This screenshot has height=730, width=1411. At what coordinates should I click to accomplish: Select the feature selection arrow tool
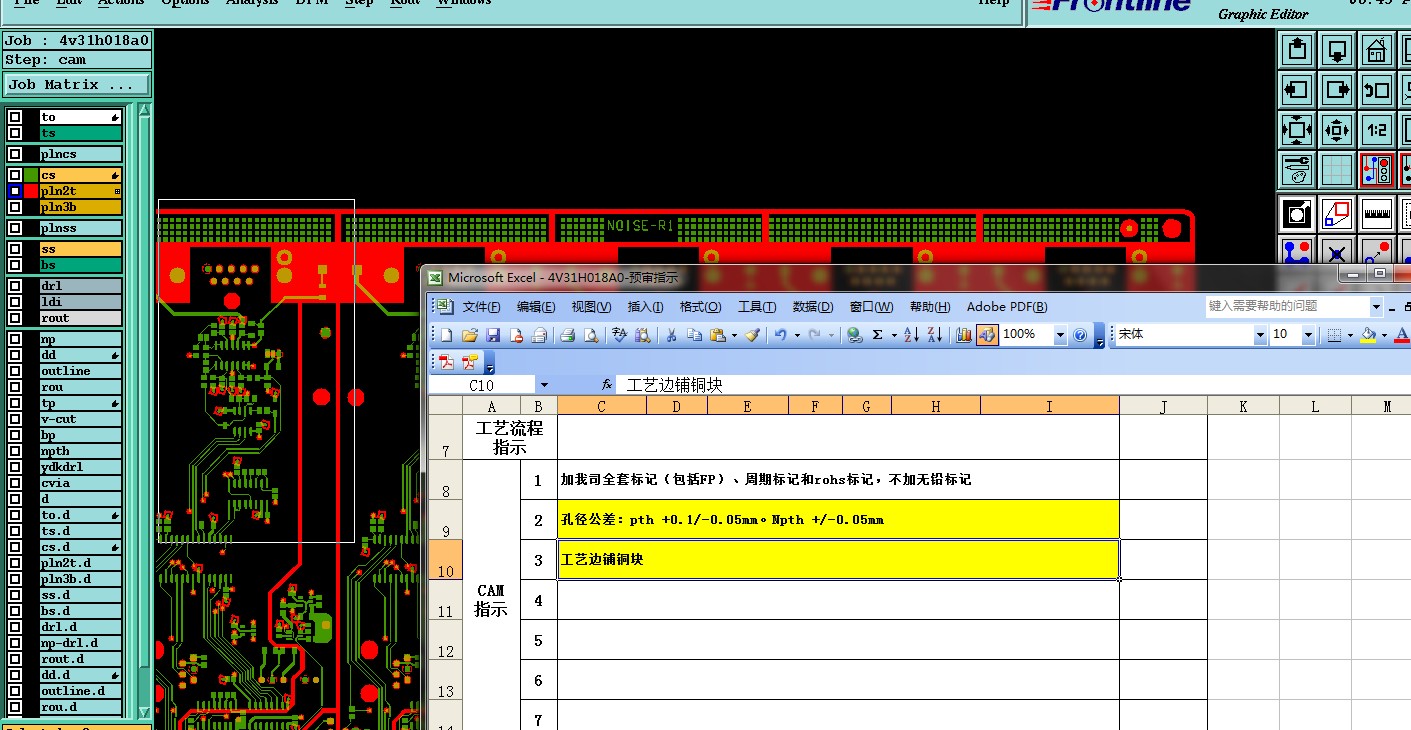coord(1297,213)
